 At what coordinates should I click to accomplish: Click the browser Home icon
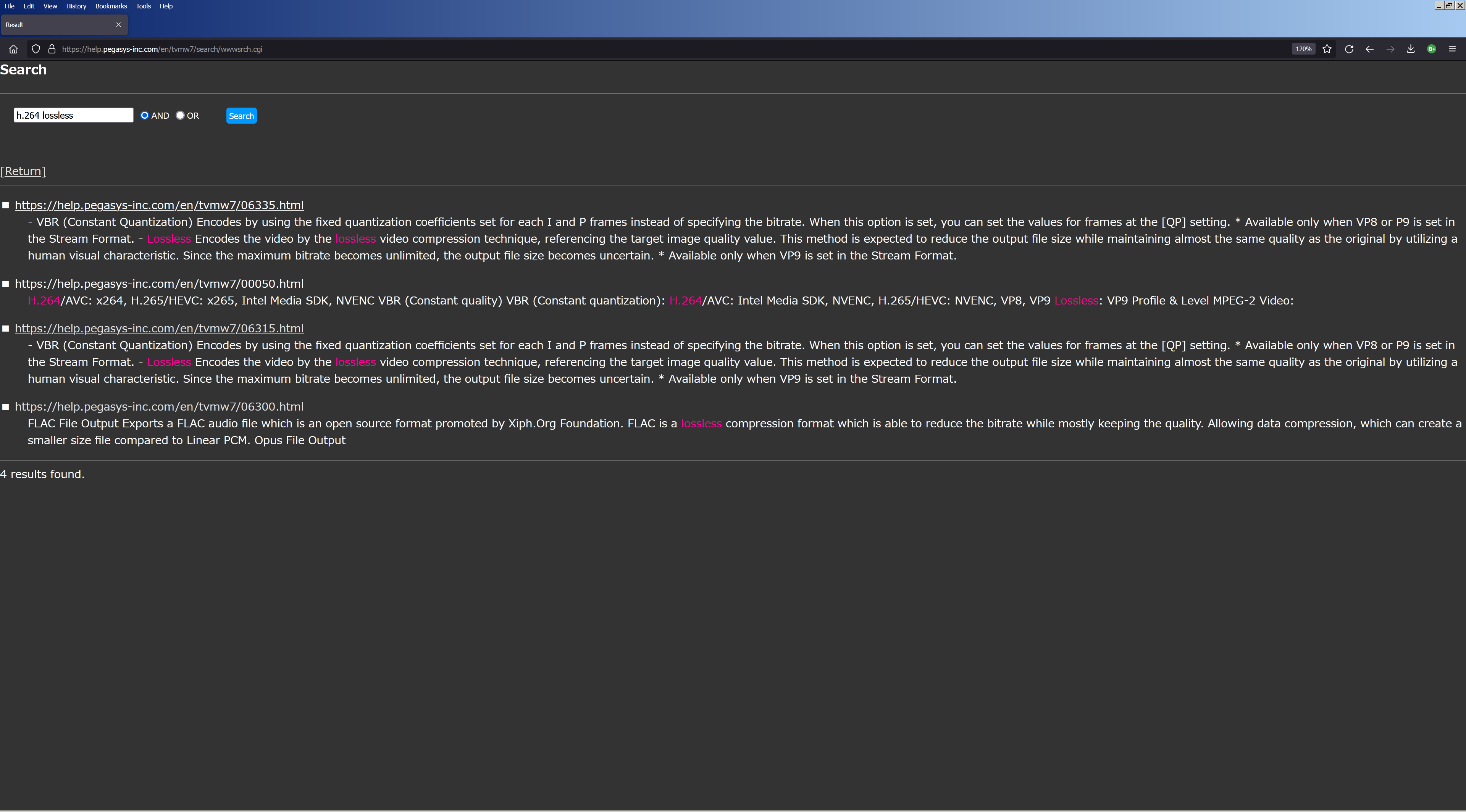13,49
